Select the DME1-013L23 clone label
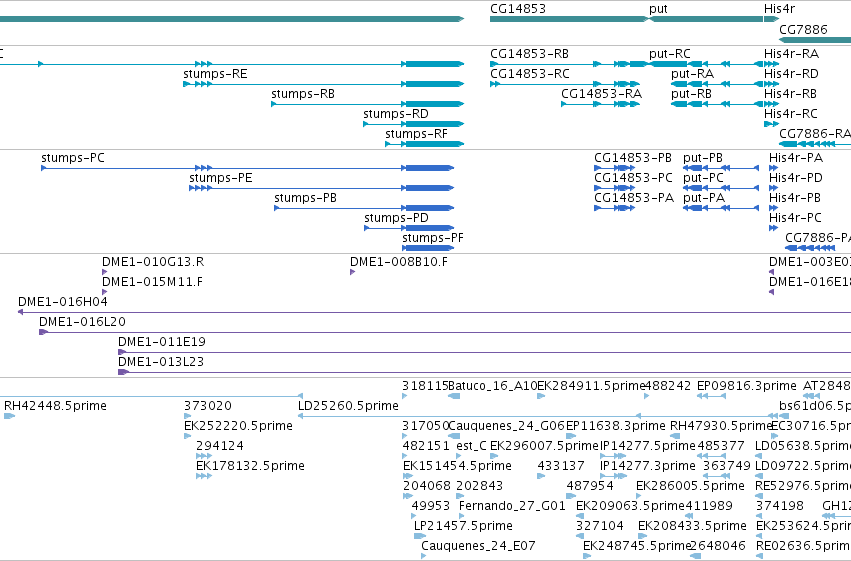 [161, 362]
